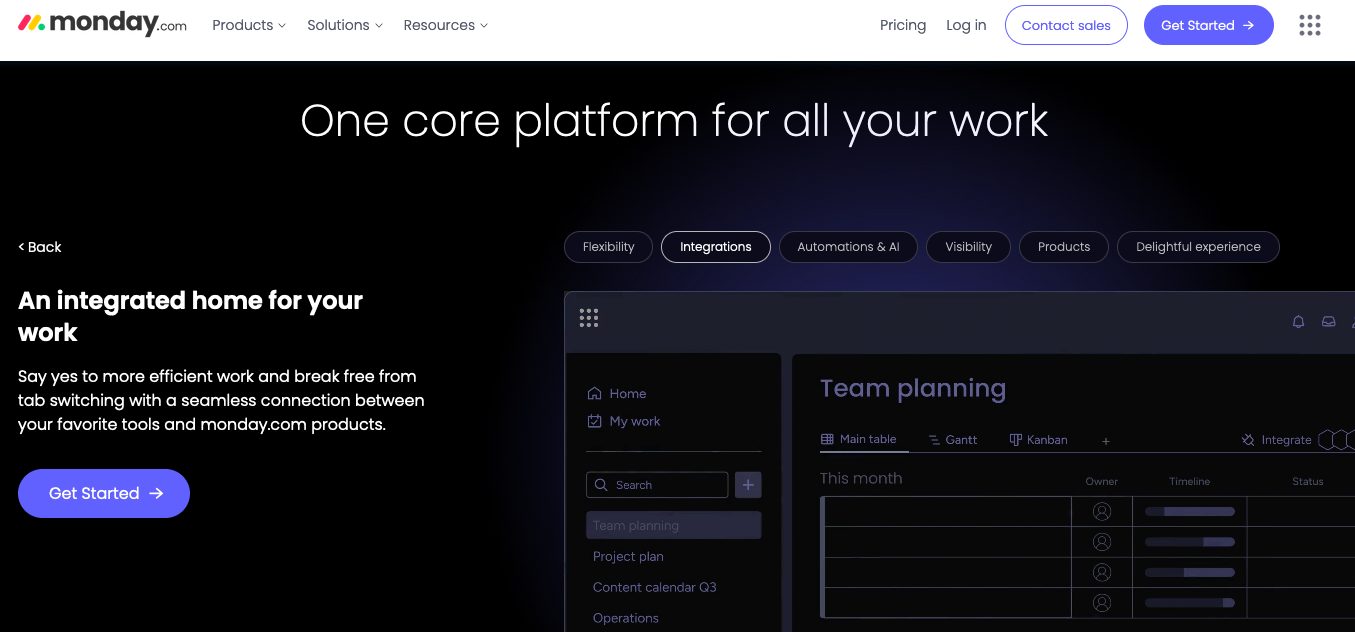The width and height of the screenshot is (1355, 632).
Task: Click the Kanban board icon
Action: 1016,440
